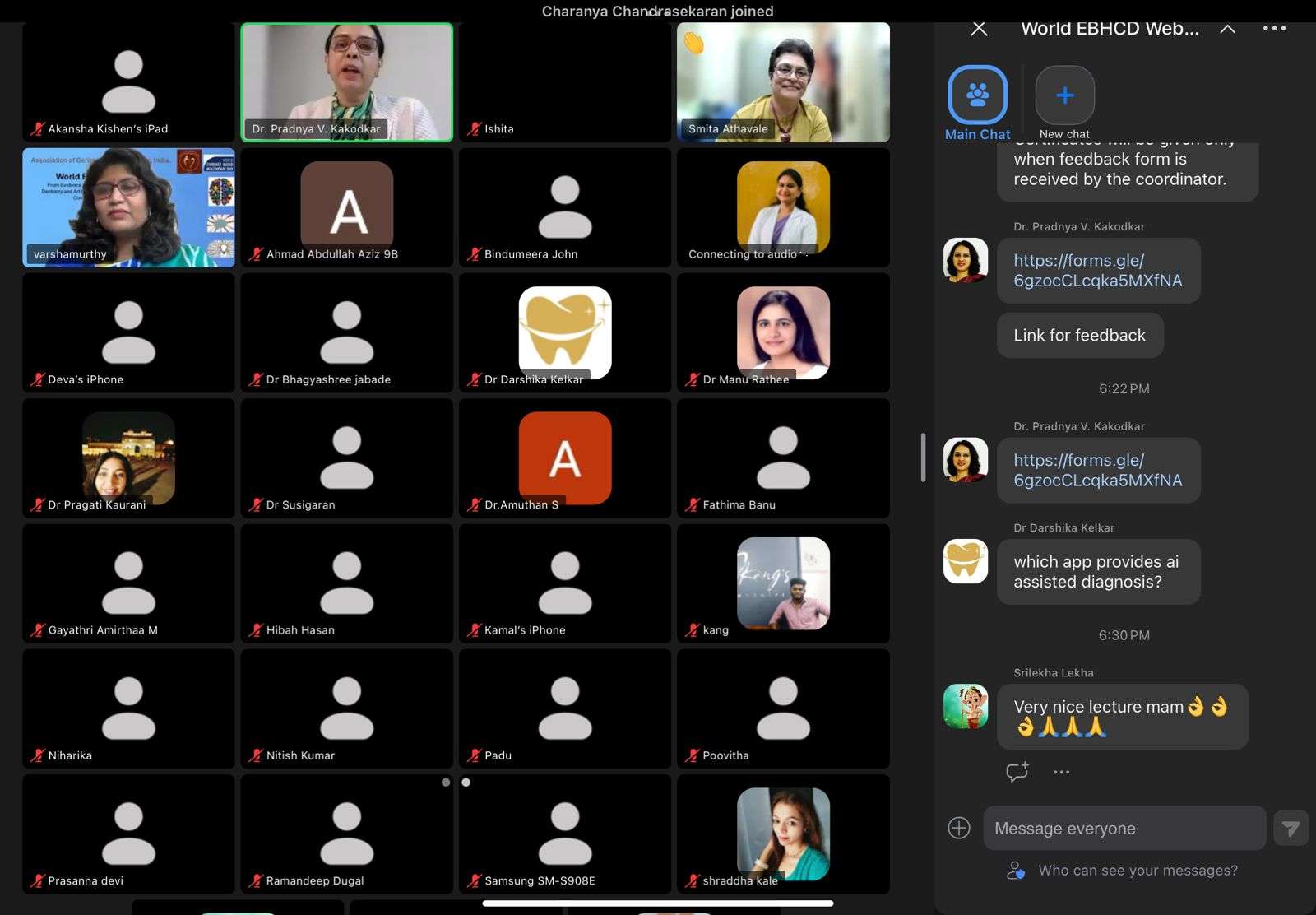The image size is (1316, 915).
Task: Switch to first gallery page dot
Action: (x=446, y=783)
